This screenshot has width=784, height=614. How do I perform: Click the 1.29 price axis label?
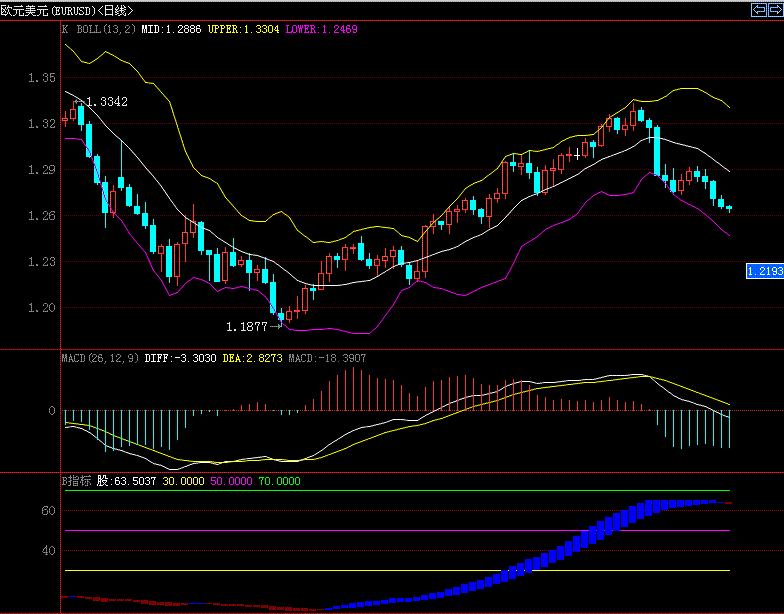click(42, 170)
